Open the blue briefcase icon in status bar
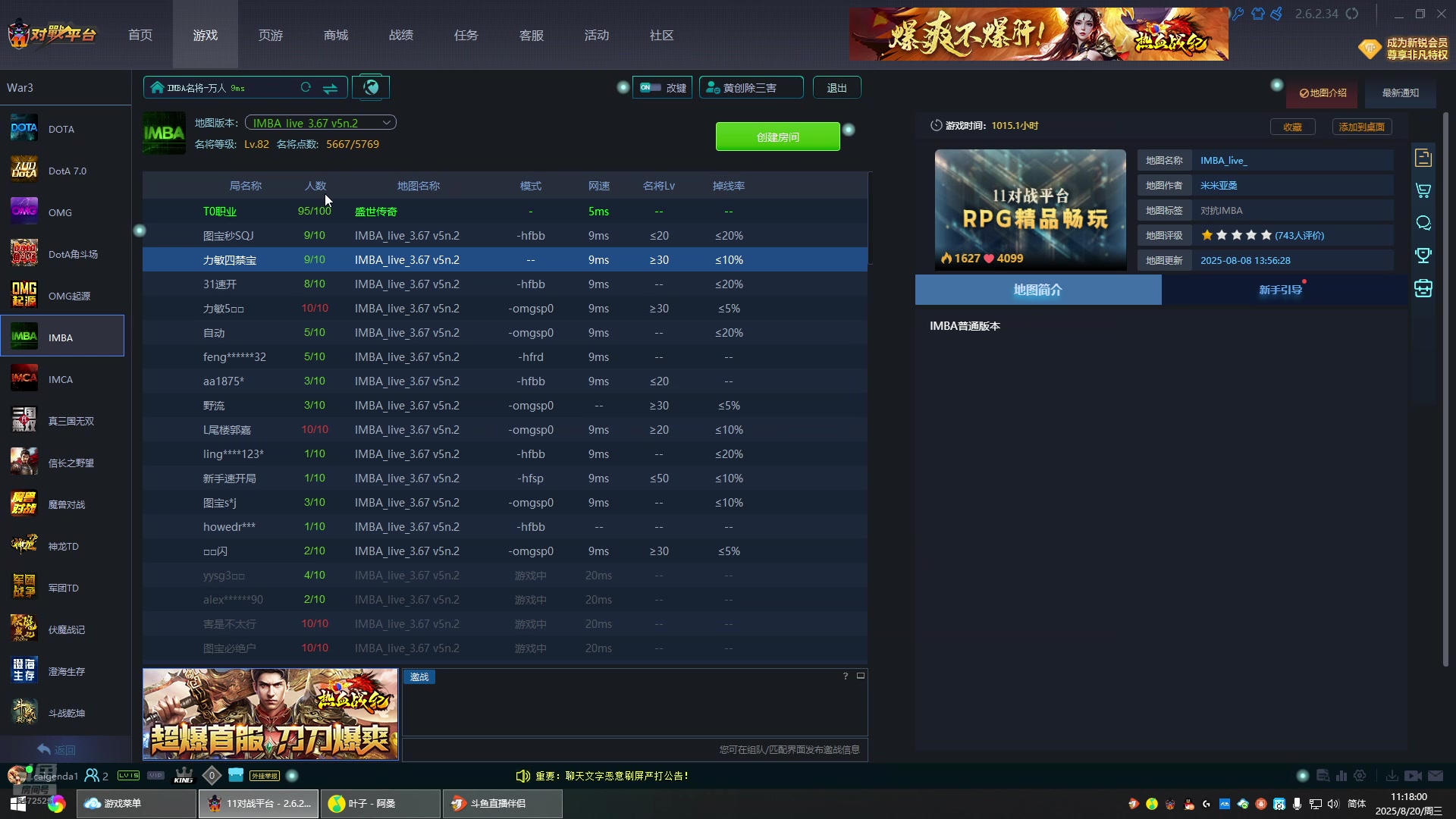This screenshot has width=1456, height=819. click(x=236, y=775)
